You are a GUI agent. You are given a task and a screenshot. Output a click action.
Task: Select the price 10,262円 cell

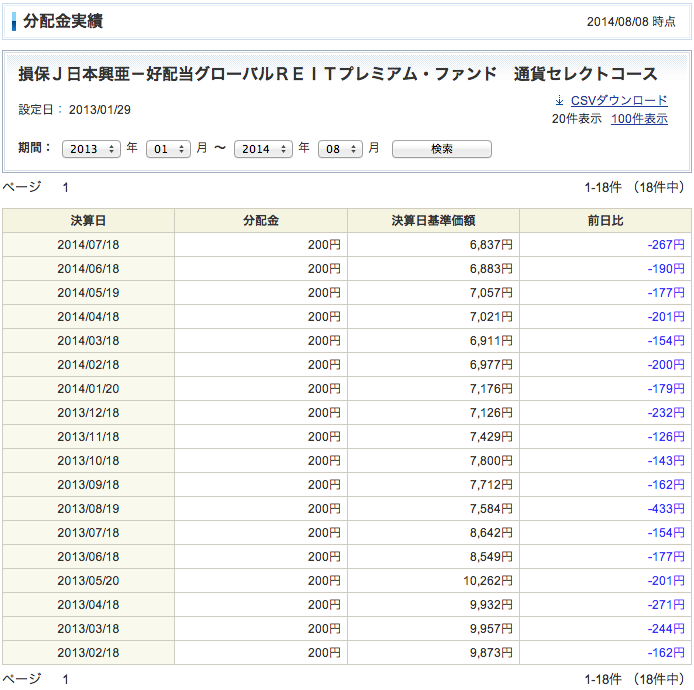(x=433, y=581)
